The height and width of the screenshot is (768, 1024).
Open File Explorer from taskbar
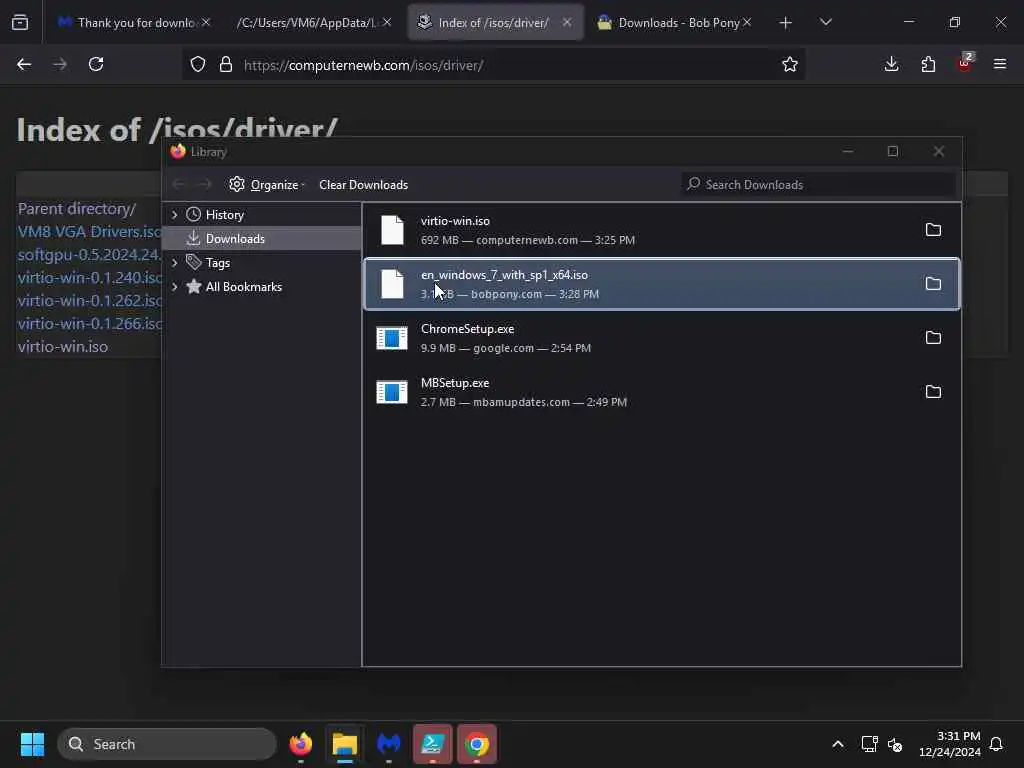(x=345, y=744)
